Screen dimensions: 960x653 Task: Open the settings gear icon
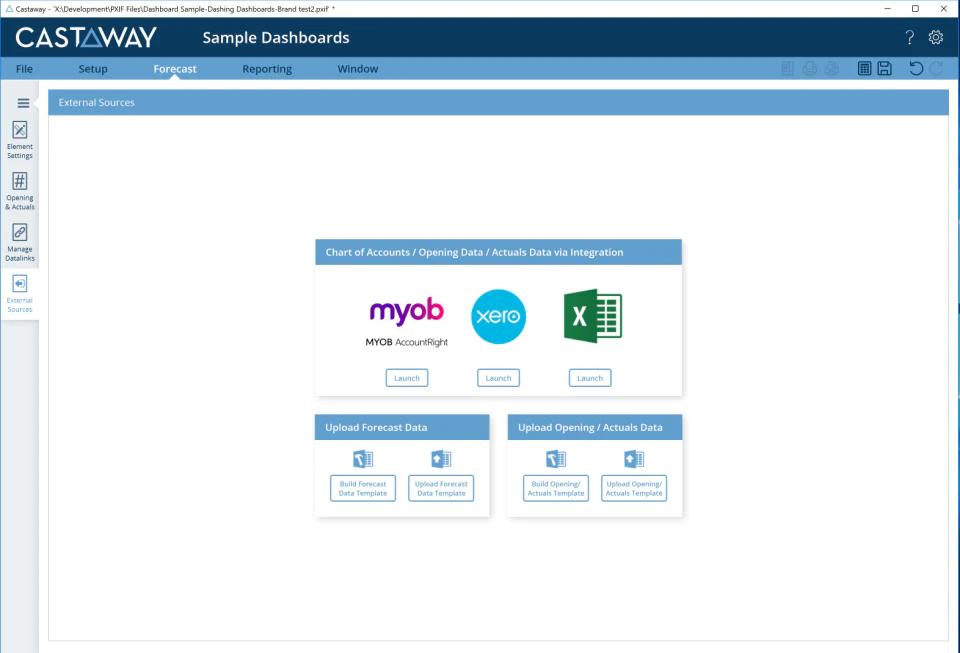(x=936, y=37)
